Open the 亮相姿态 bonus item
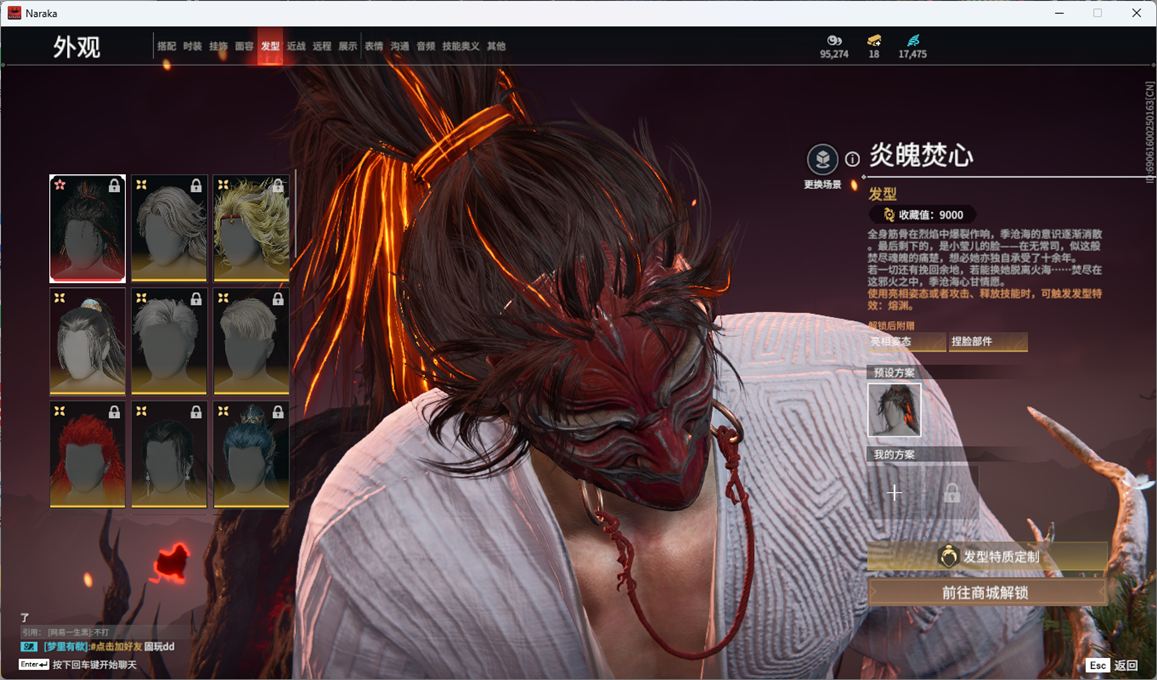 [907, 341]
